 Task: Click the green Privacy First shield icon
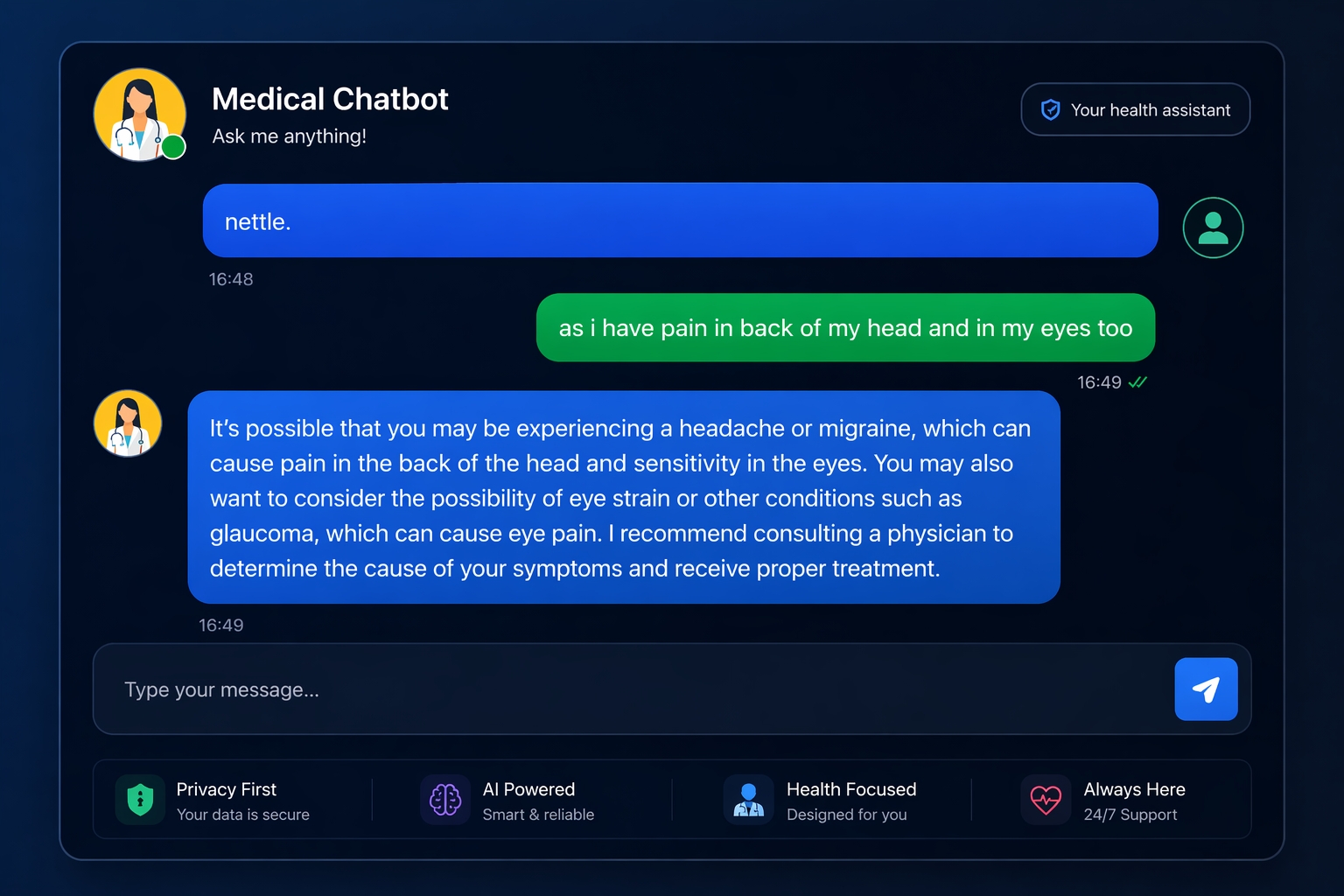click(x=140, y=800)
